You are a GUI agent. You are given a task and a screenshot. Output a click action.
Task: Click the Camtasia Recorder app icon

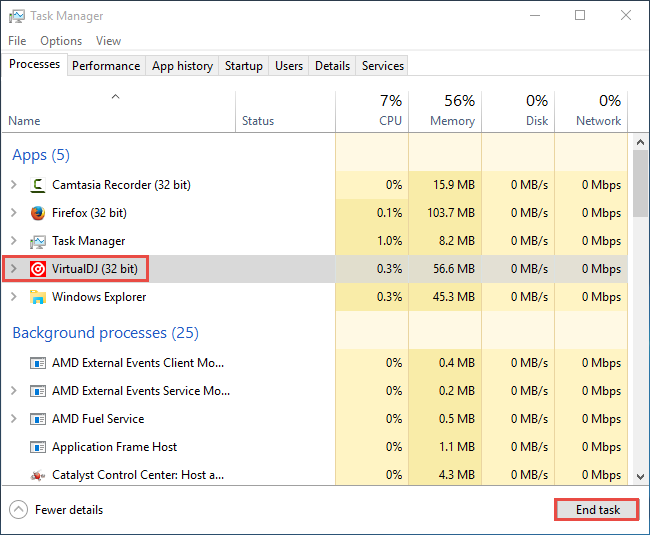[38, 185]
